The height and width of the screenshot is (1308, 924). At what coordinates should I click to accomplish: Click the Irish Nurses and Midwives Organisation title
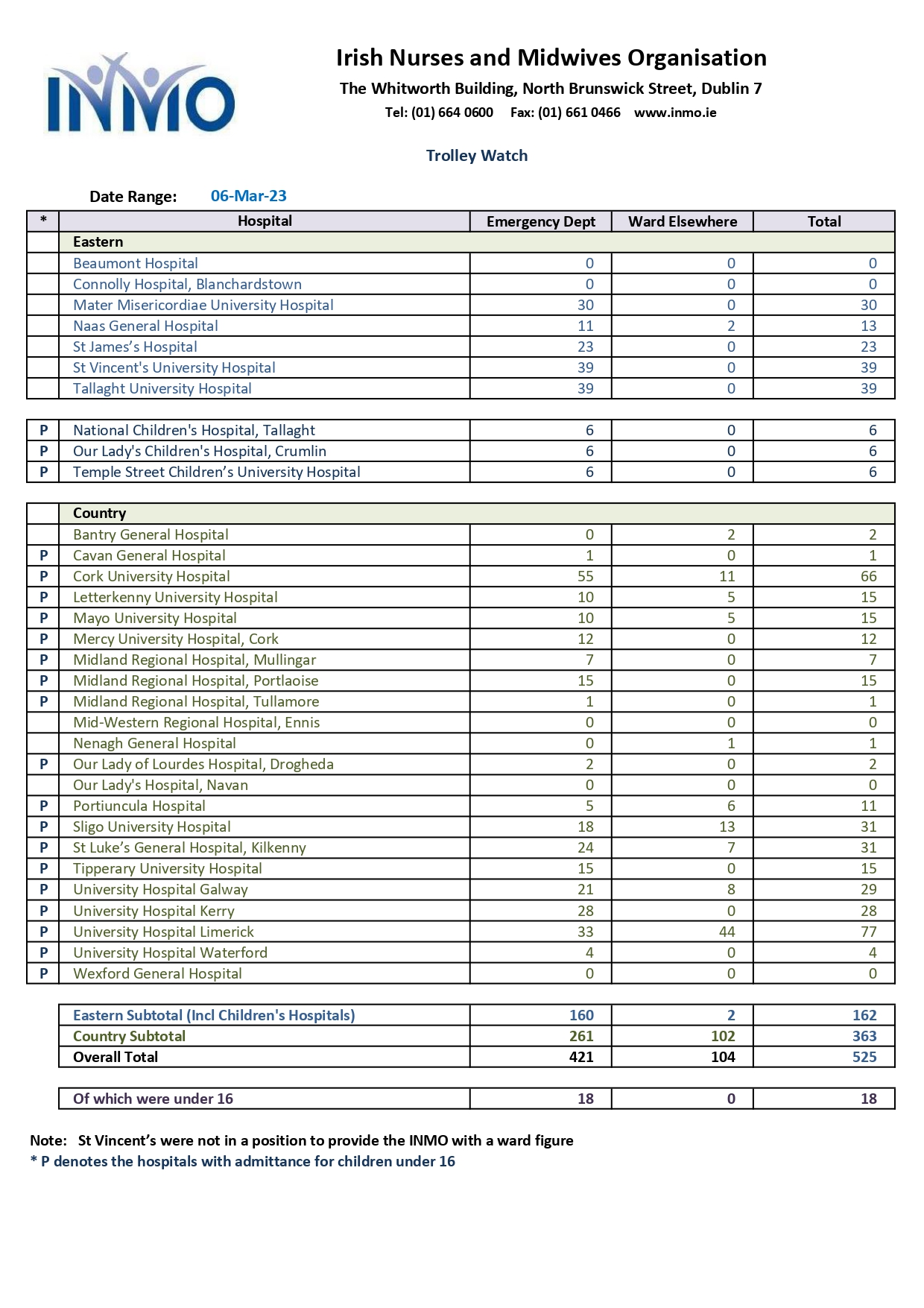tap(551, 58)
